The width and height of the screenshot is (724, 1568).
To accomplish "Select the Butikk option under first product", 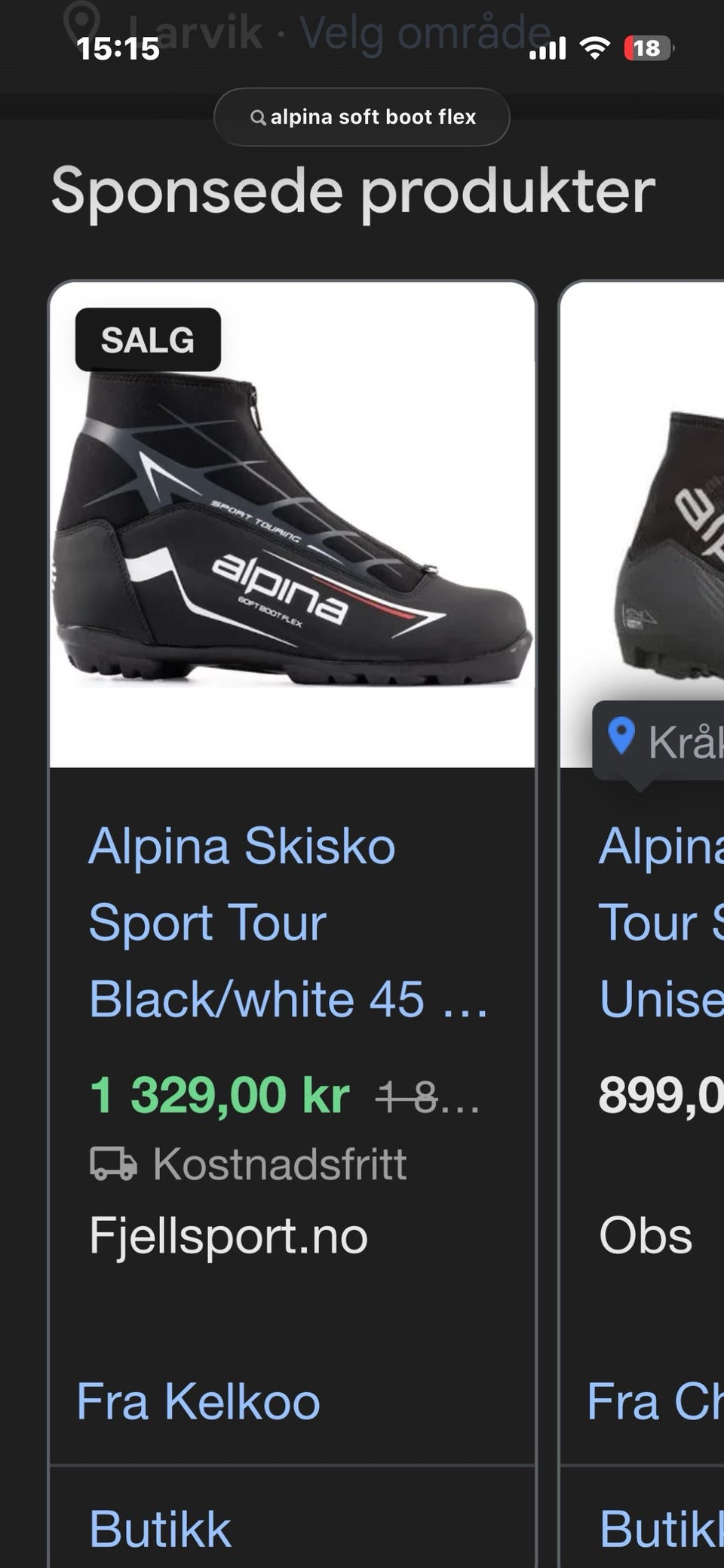I will tap(160, 1530).
